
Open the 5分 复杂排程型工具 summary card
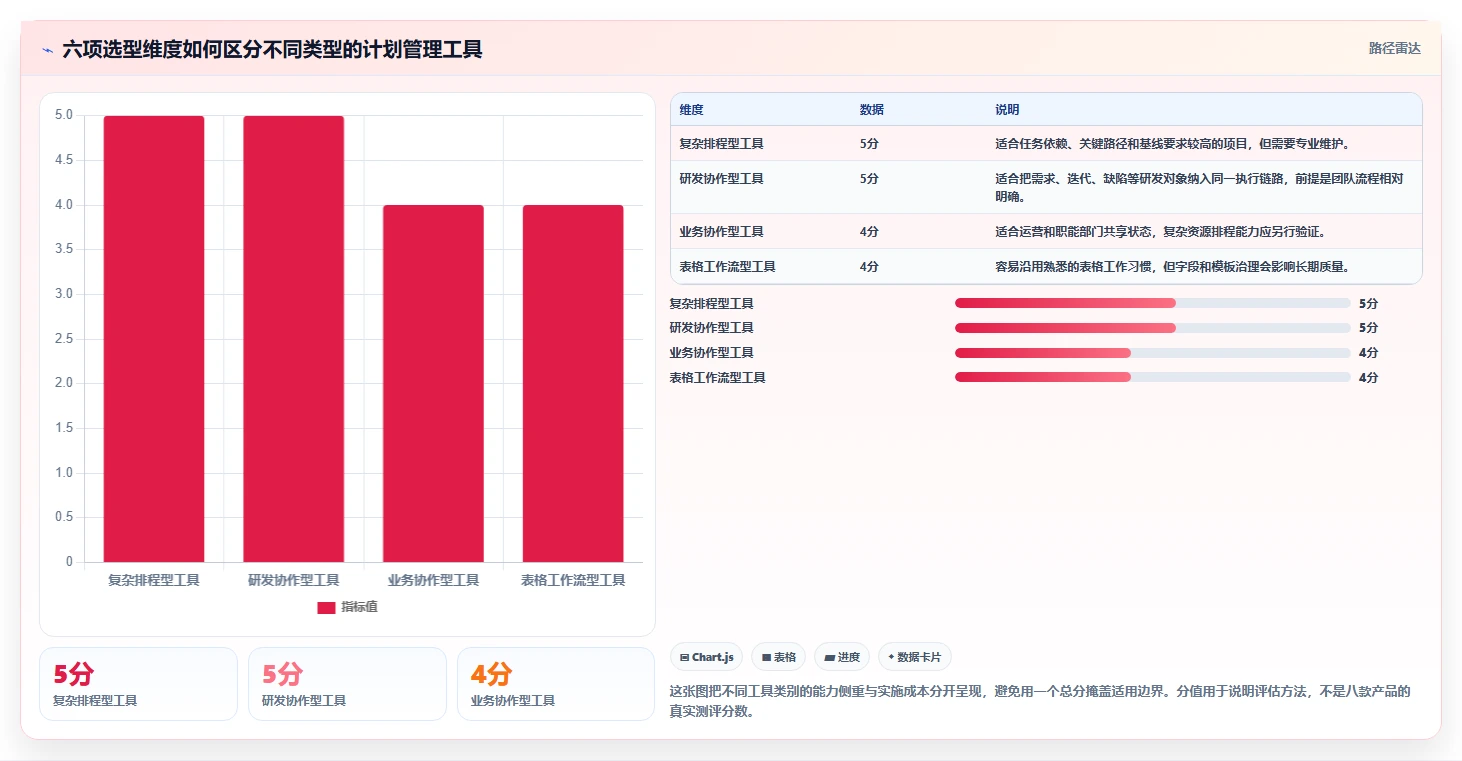click(x=138, y=684)
